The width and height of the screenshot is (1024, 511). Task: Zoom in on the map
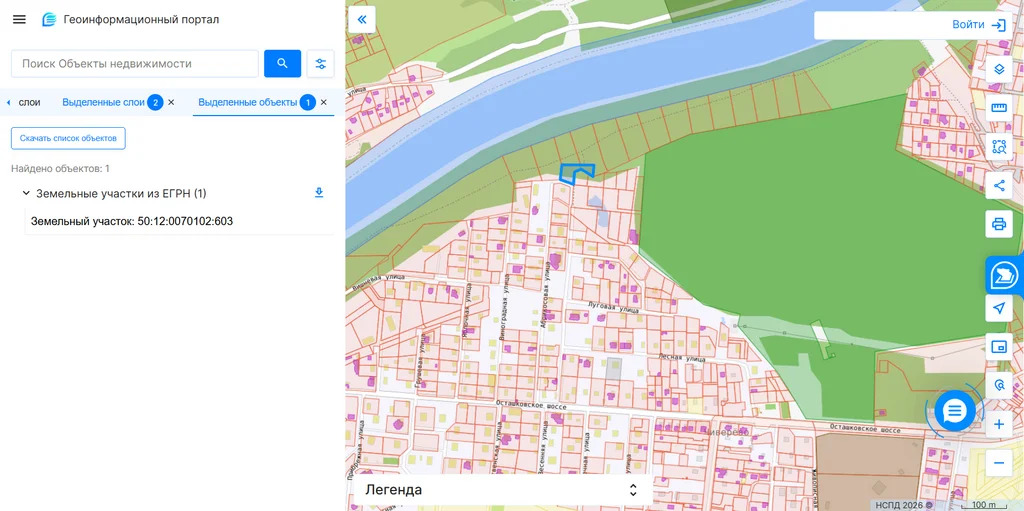(998, 425)
